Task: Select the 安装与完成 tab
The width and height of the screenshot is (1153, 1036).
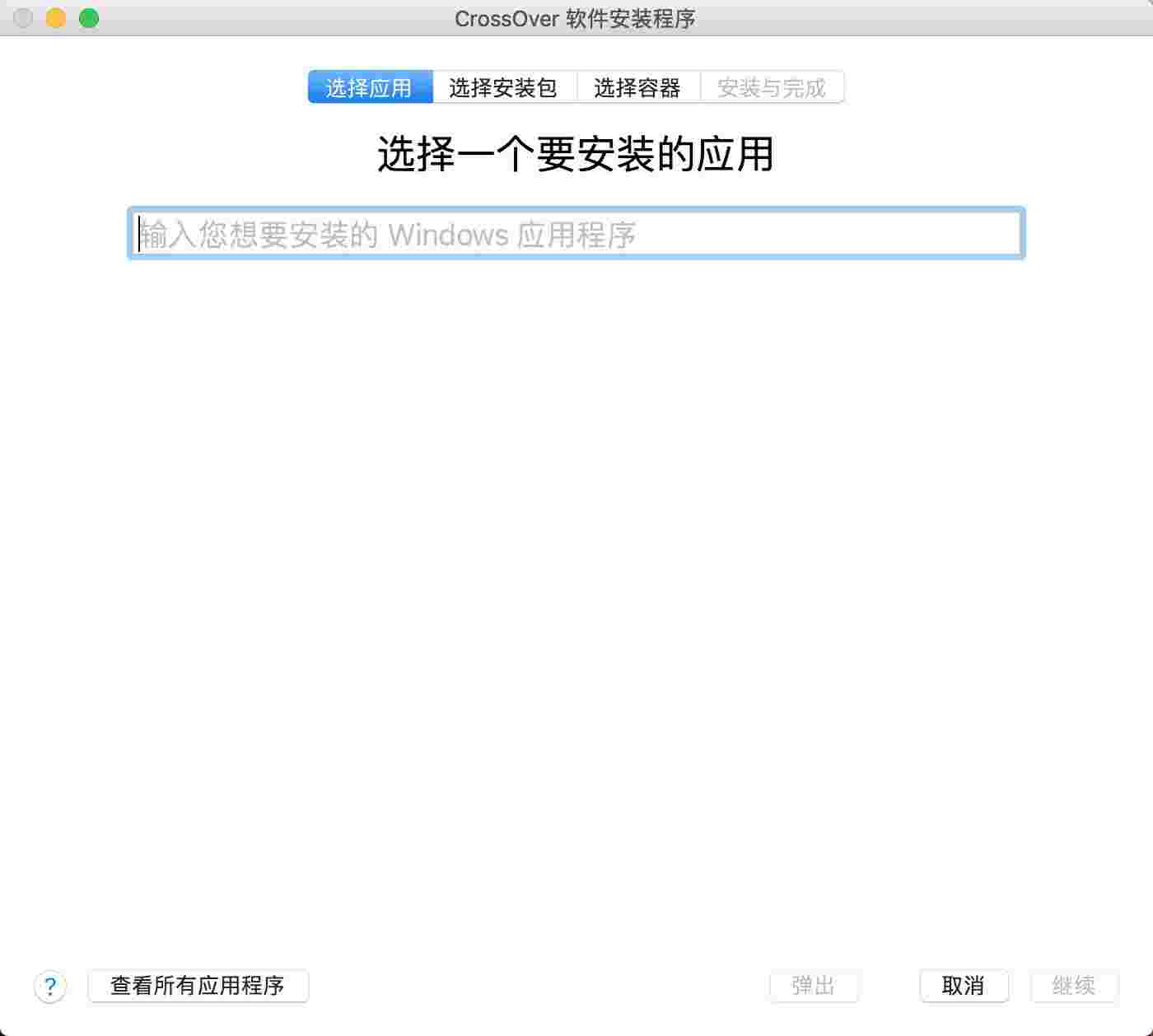Action: tap(772, 87)
